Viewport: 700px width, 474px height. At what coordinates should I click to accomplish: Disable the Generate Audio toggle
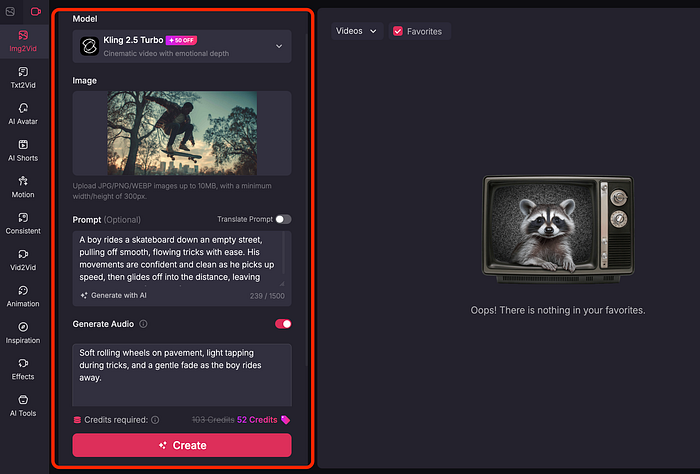coord(283,324)
